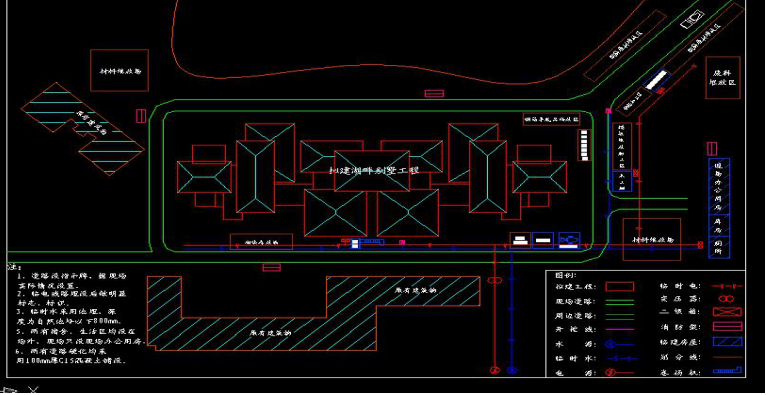Click the 水源 blue symbol in the legend
This screenshot has width=775, height=395.
(620, 344)
